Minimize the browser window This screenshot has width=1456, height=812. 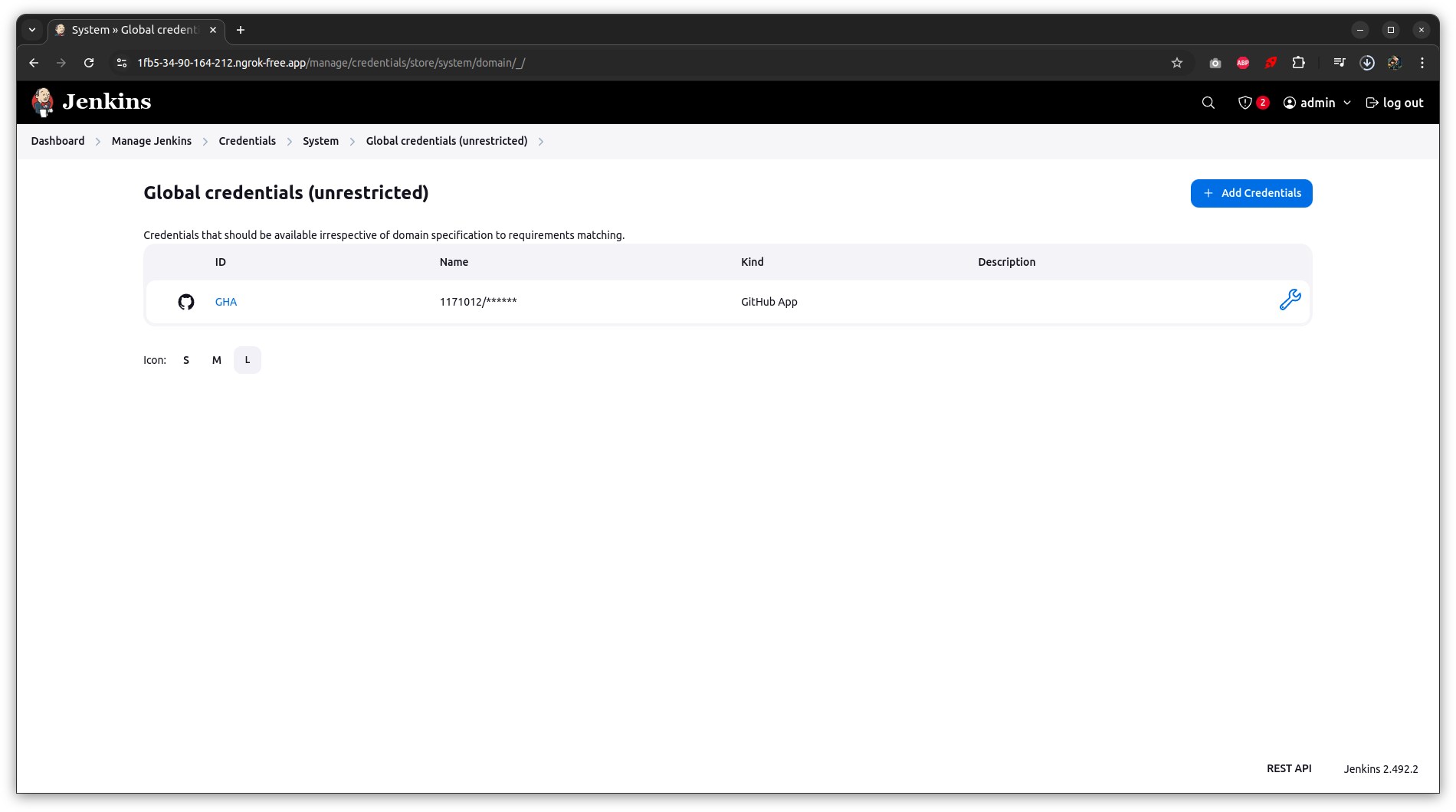tap(1360, 30)
